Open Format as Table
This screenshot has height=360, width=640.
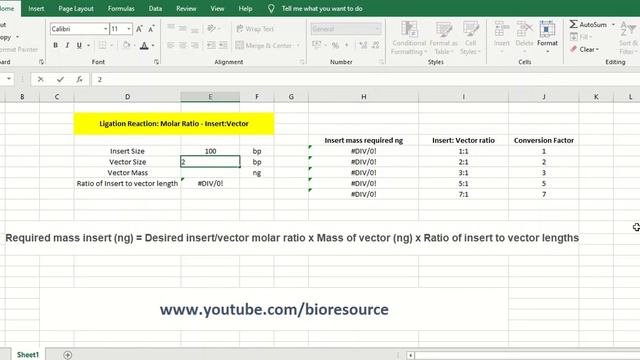tap(443, 38)
